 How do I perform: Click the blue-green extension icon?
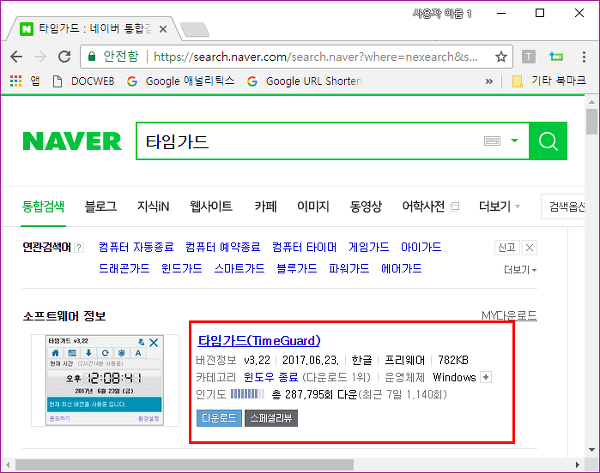coord(556,57)
